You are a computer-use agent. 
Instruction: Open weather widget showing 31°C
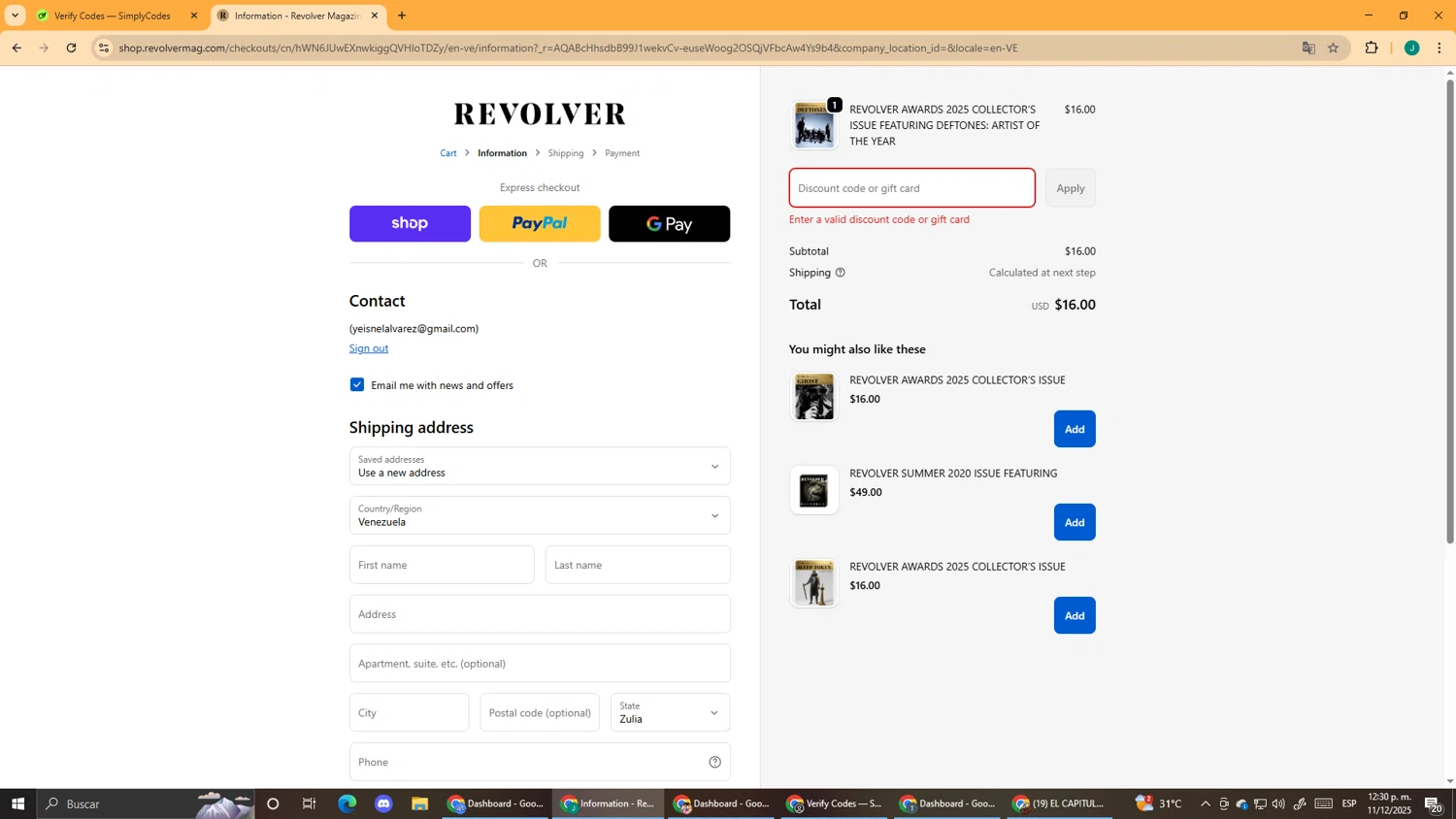click(x=1159, y=803)
